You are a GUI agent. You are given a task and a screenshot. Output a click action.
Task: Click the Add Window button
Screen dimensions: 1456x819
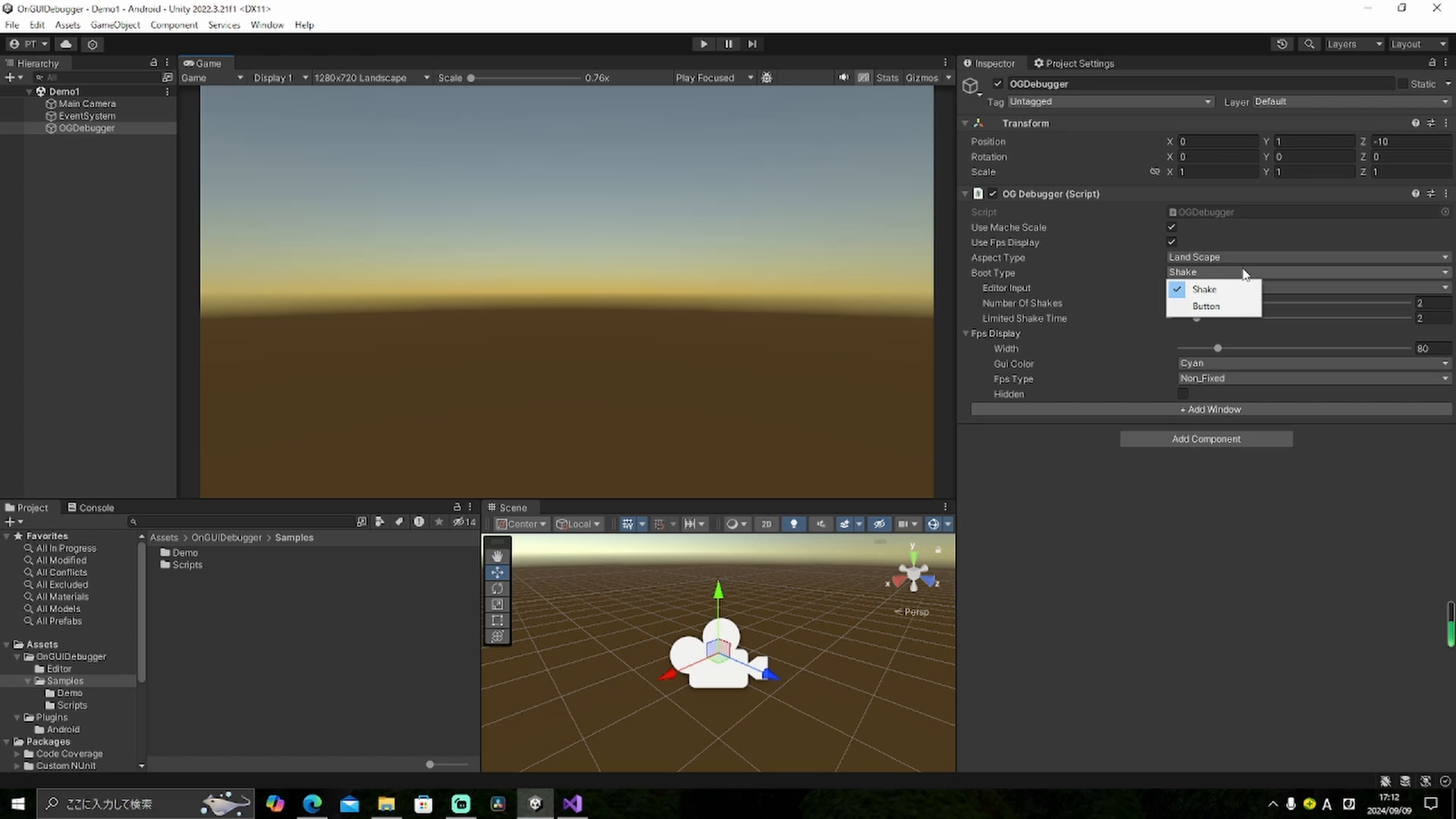click(x=1211, y=409)
